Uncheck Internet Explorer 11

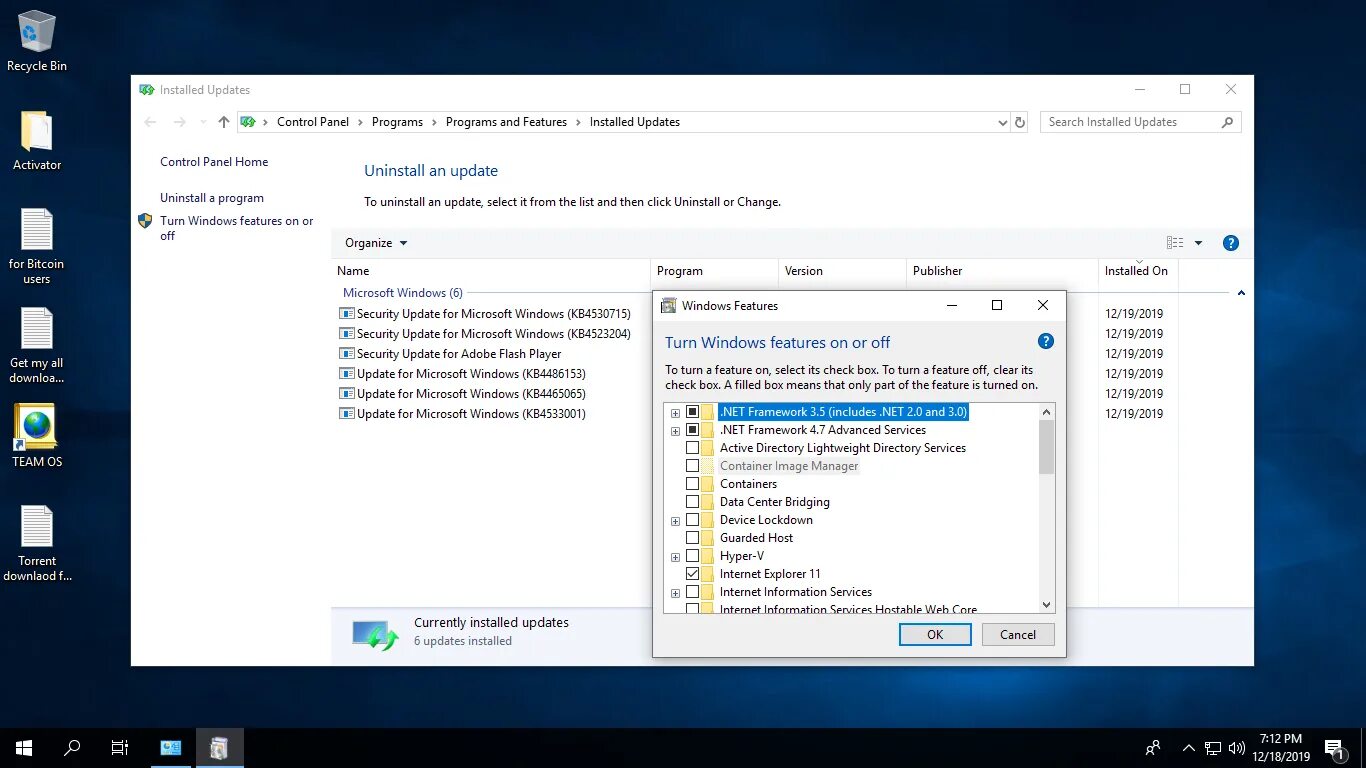(692, 574)
